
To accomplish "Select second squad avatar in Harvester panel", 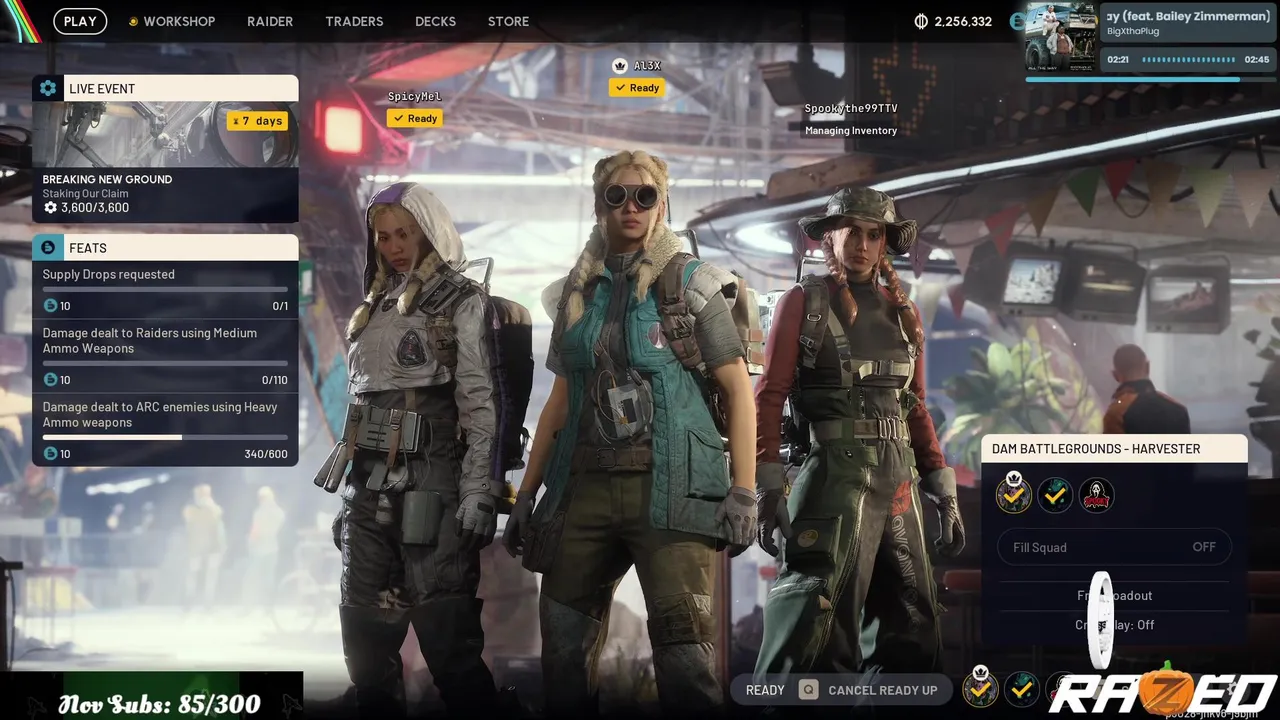I will coord(1055,494).
